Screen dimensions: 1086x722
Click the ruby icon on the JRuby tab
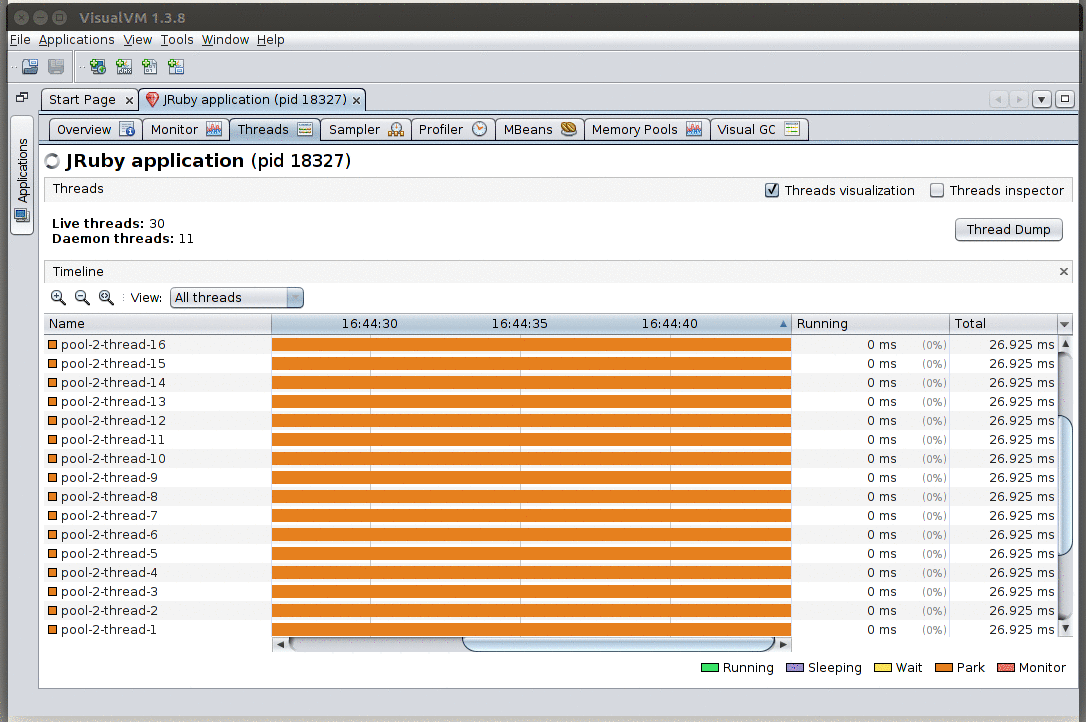152,100
